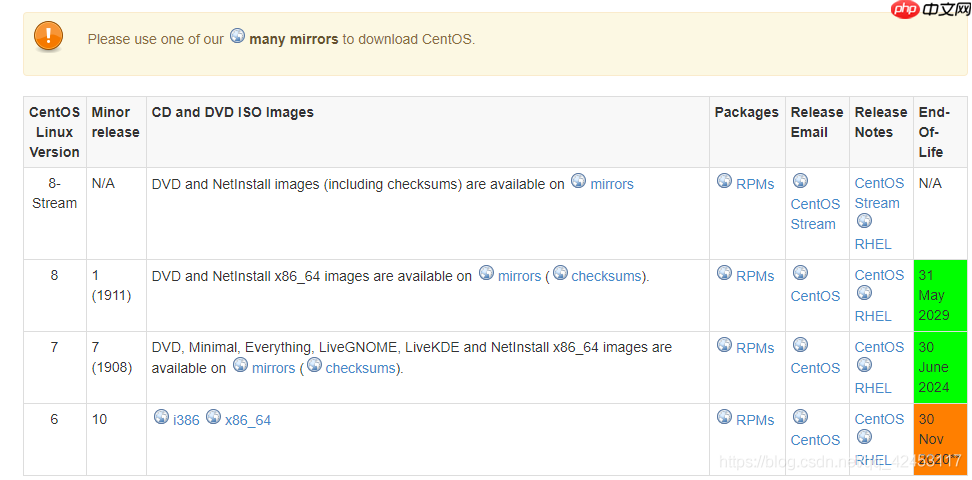Click the green '31 May 2029' end-of-life cell
Viewport: 972px width, 480px height.
tap(940, 295)
